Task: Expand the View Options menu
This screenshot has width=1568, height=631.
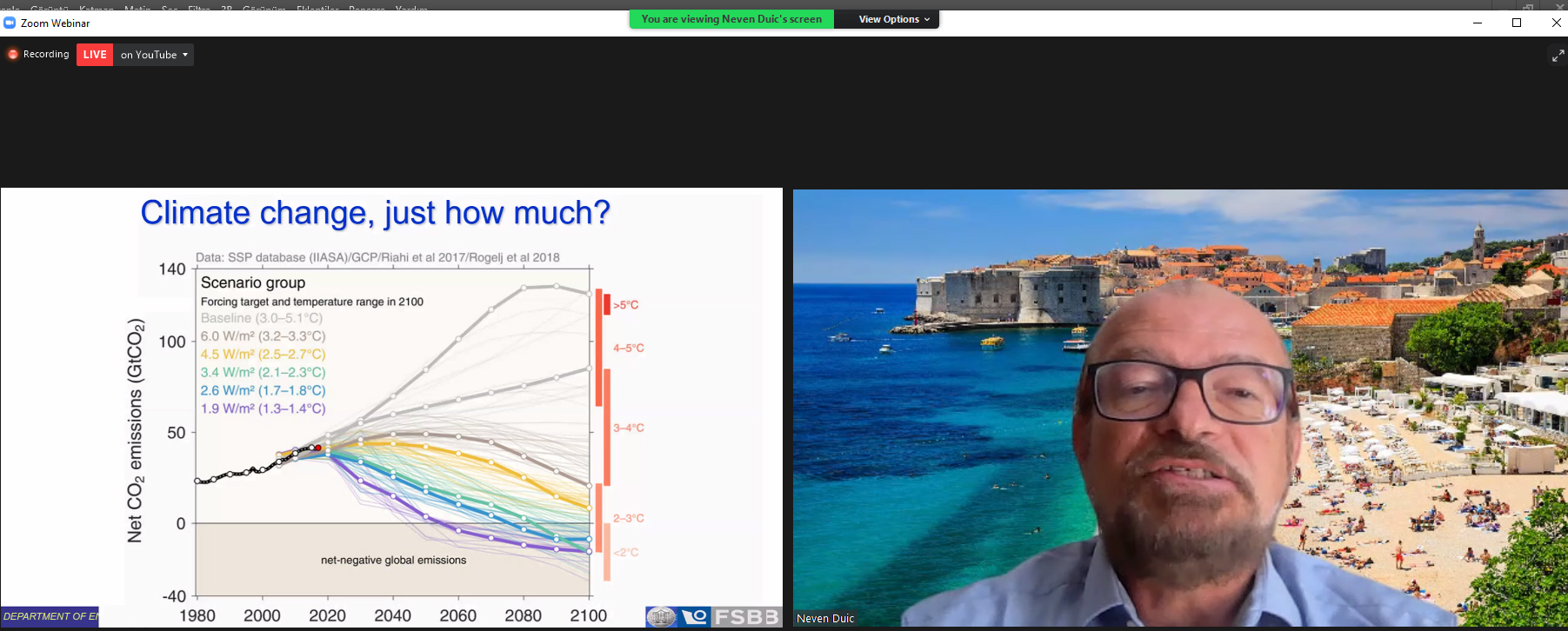Action: coord(893,19)
